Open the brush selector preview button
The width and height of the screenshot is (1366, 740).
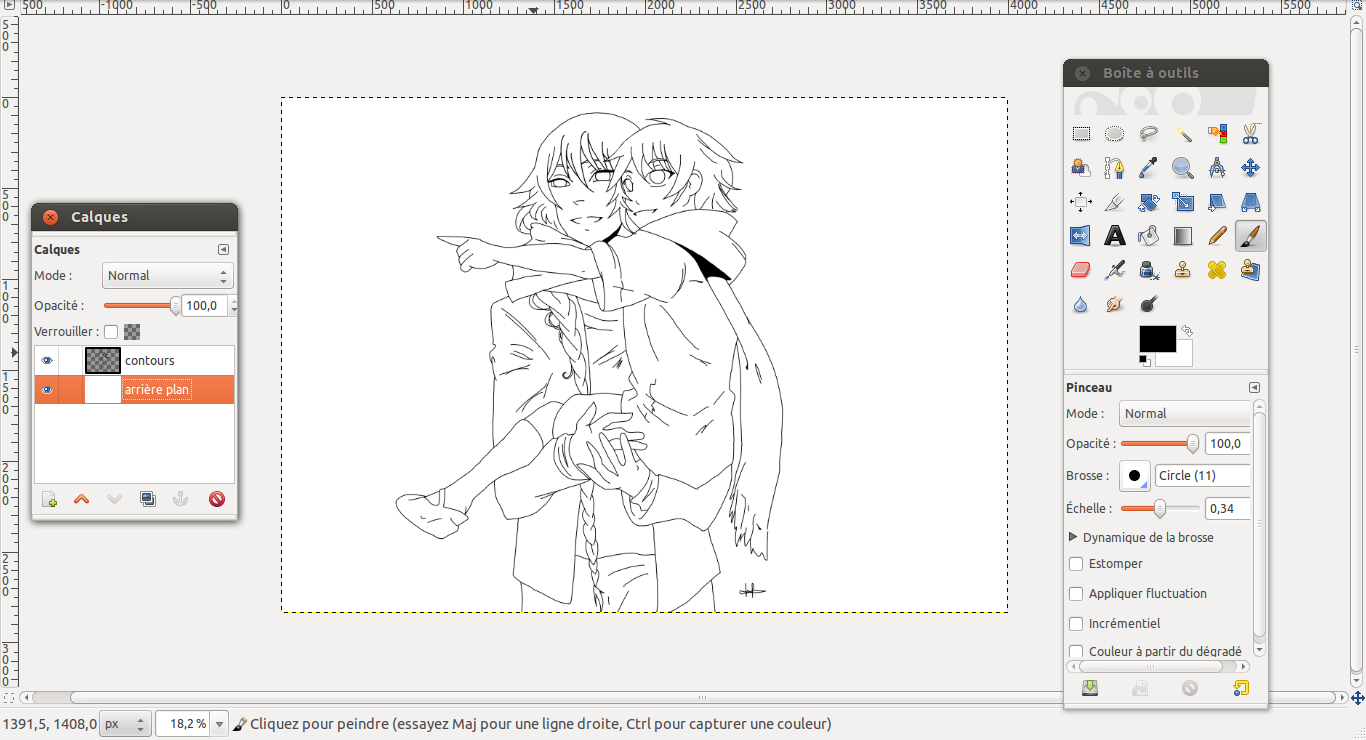1134,476
